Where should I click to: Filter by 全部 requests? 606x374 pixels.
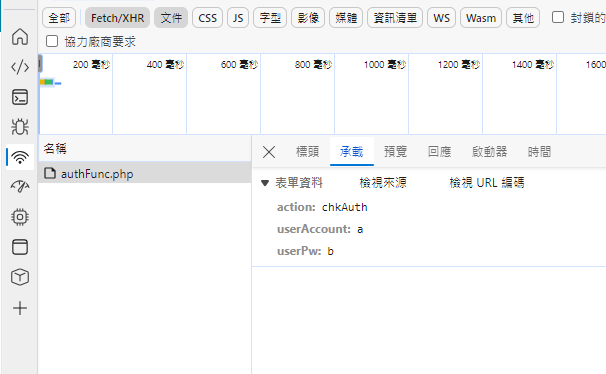[59, 18]
